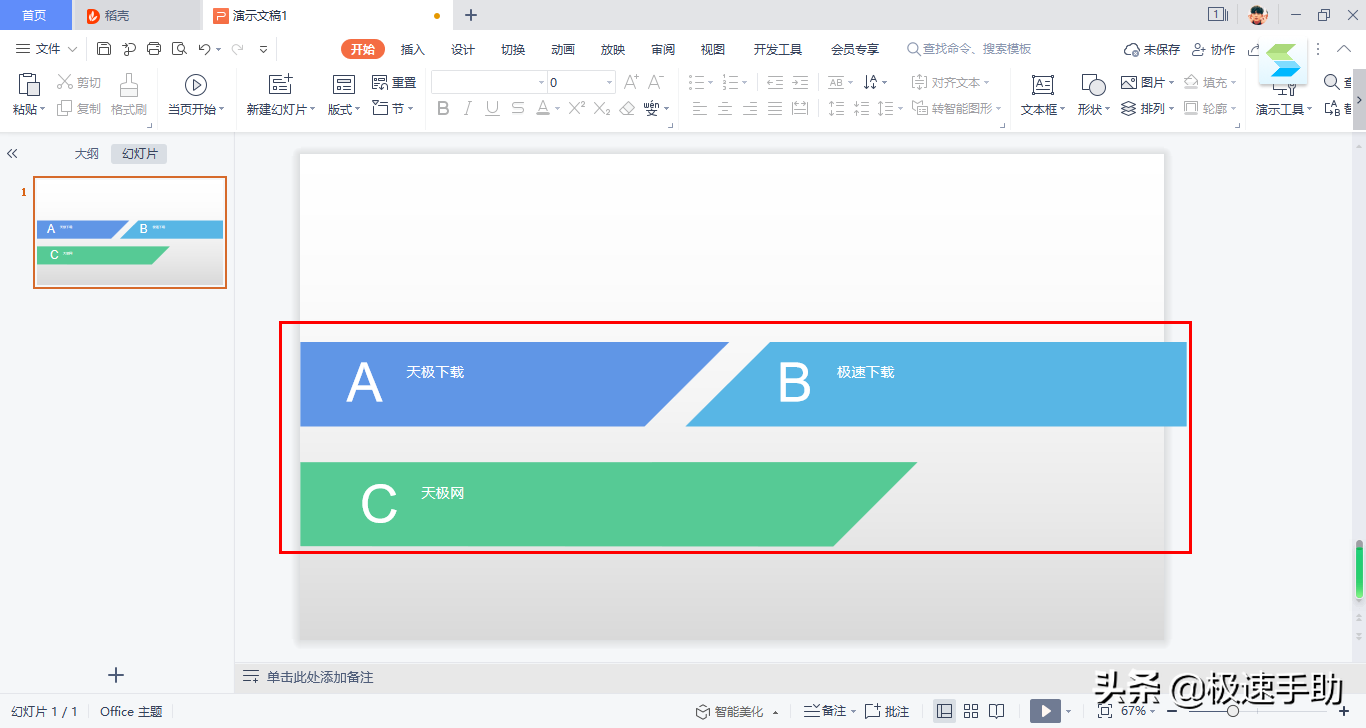Click the Undo arrow icon
This screenshot has height=728, width=1366.
(204, 48)
